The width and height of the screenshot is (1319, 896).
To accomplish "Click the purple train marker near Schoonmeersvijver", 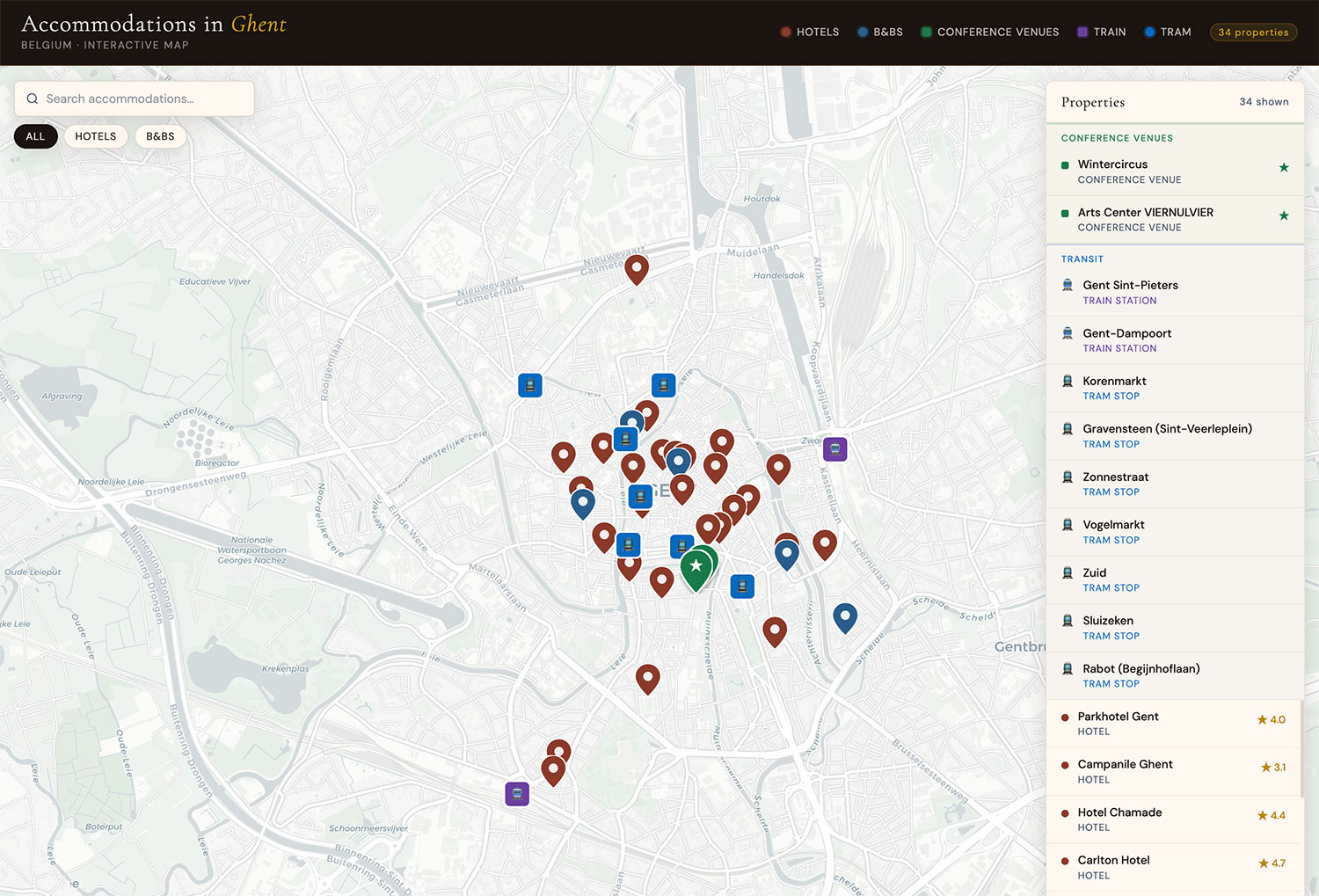I will [x=517, y=794].
